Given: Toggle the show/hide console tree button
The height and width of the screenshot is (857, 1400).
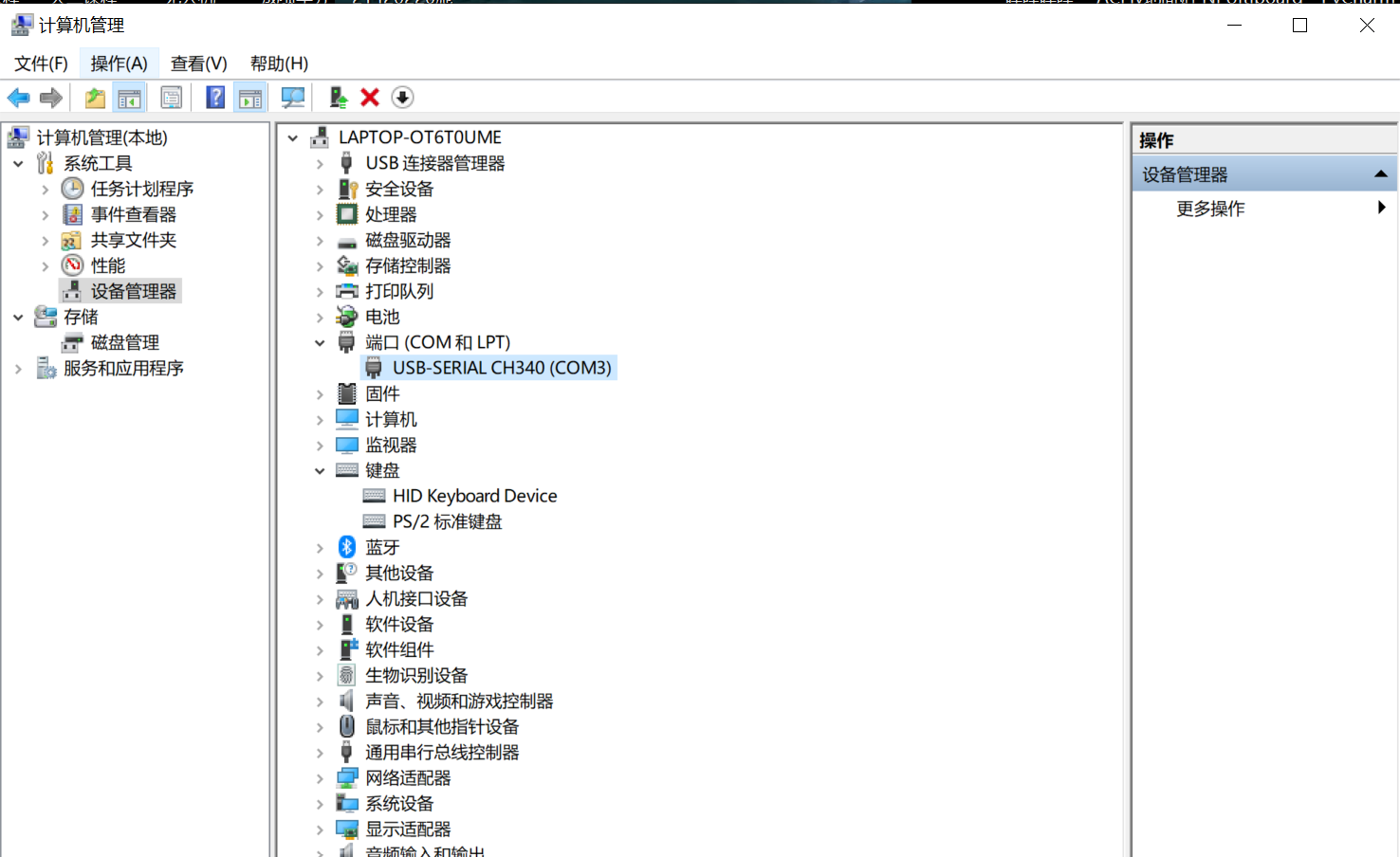Looking at the screenshot, I should coord(129,98).
